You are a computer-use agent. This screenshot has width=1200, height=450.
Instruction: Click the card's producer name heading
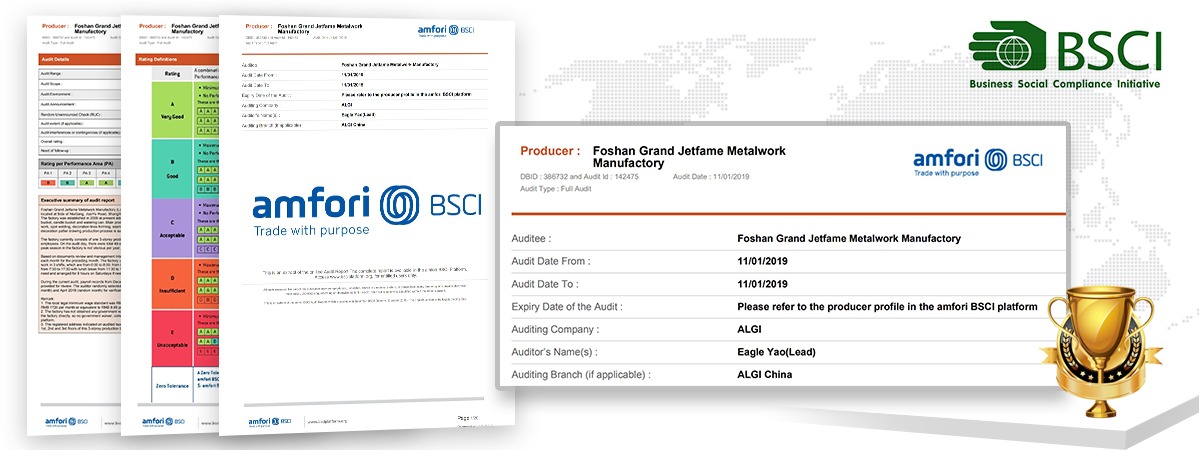tap(689, 156)
